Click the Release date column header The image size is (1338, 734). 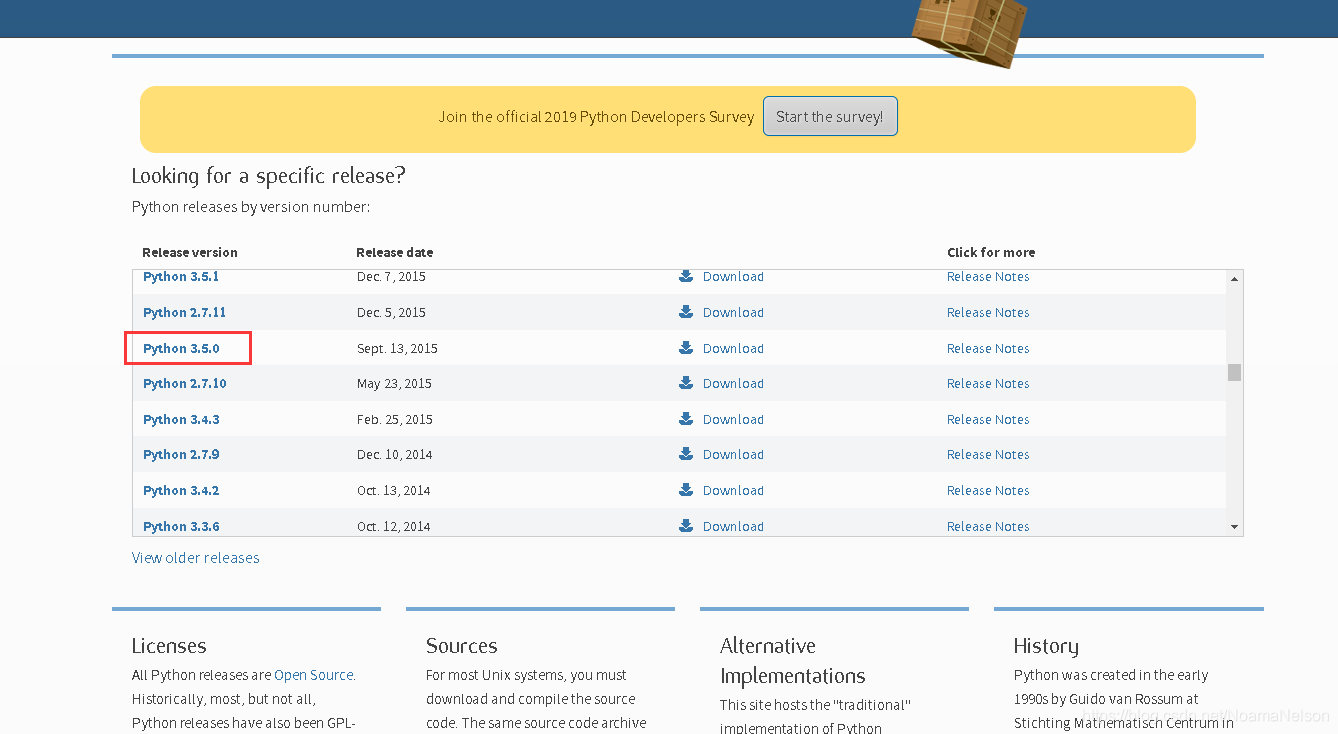pos(394,252)
